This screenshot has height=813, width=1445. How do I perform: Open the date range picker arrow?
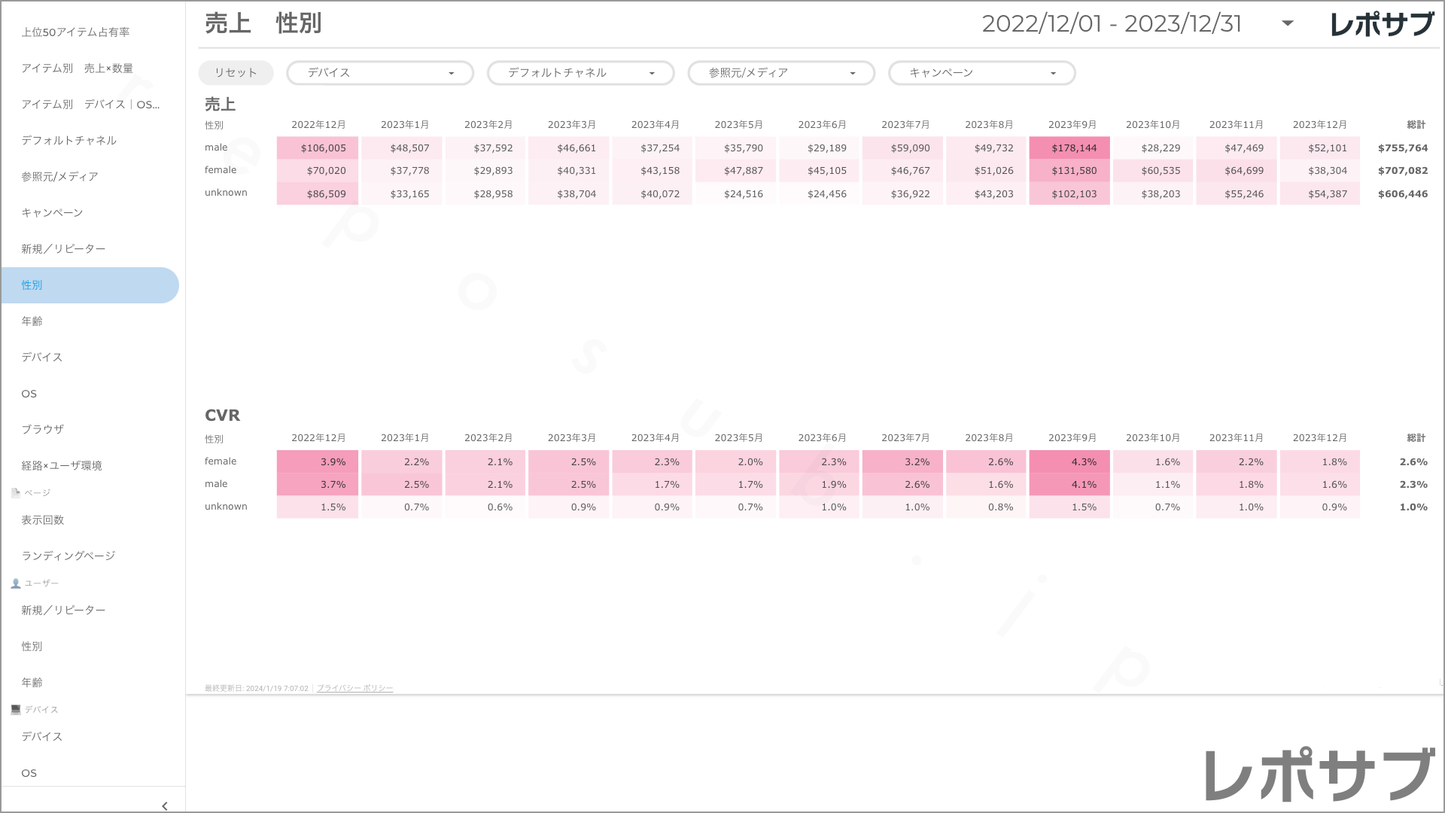[1287, 23]
